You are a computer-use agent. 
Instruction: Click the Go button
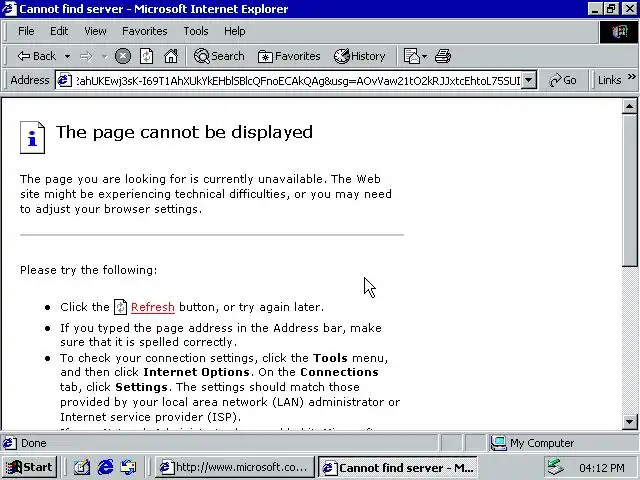[x=563, y=80]
